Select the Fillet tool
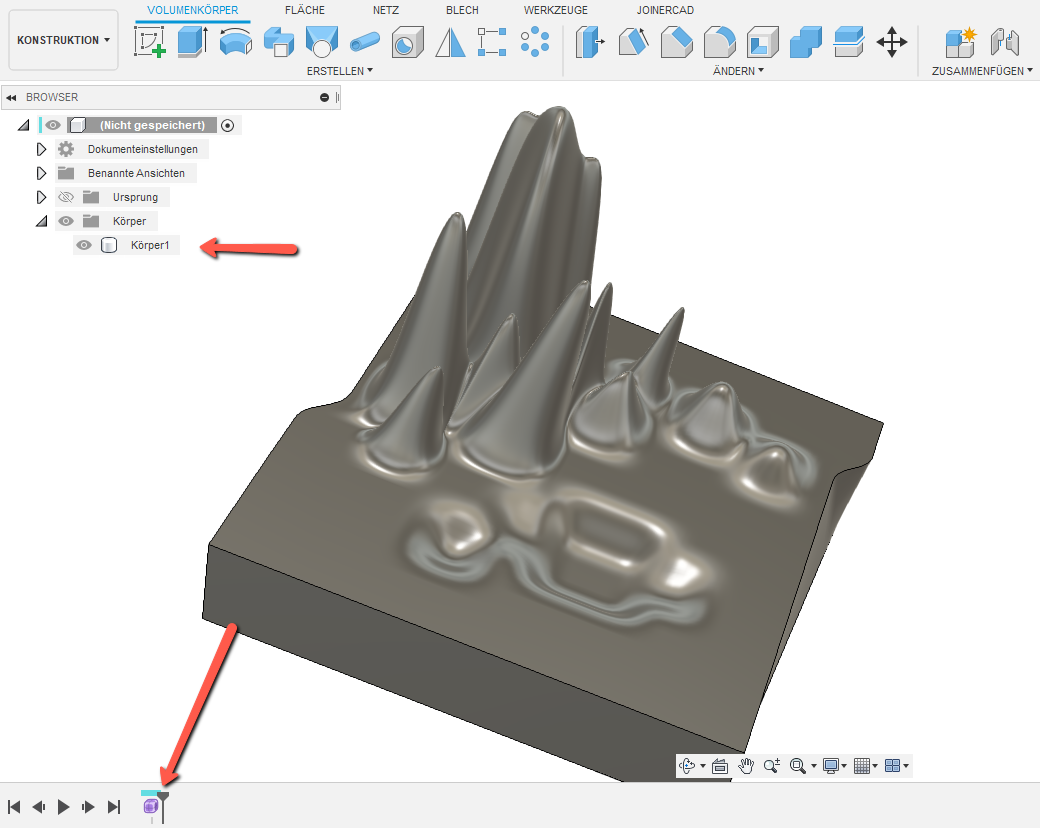This screenshot has height=828, width=1040. [x=720, y=42]
